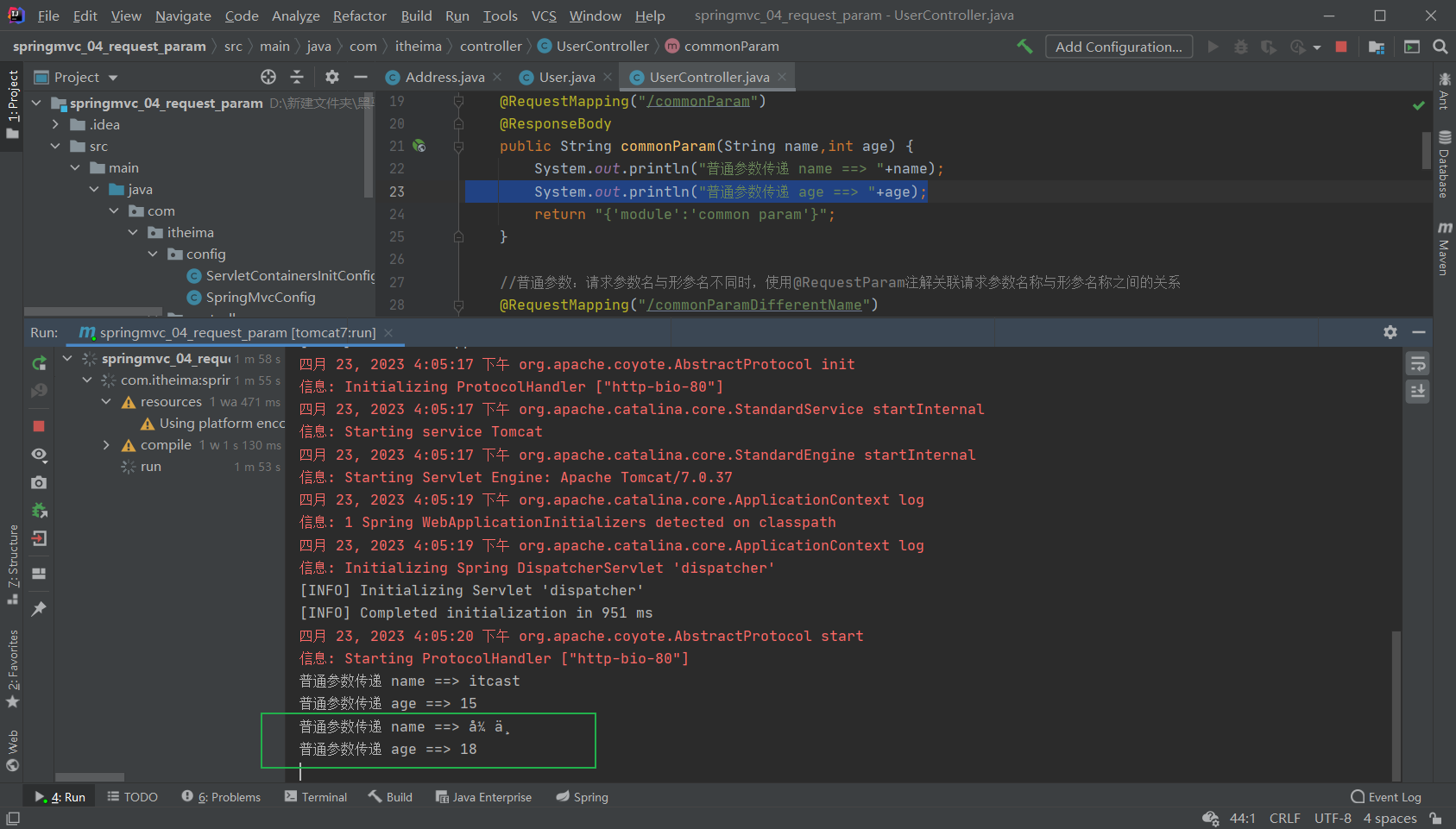The width and height of the screenshot is (1456, 829).
Task: Click the editor vertical scrollbar
Action: point(1427,151)
